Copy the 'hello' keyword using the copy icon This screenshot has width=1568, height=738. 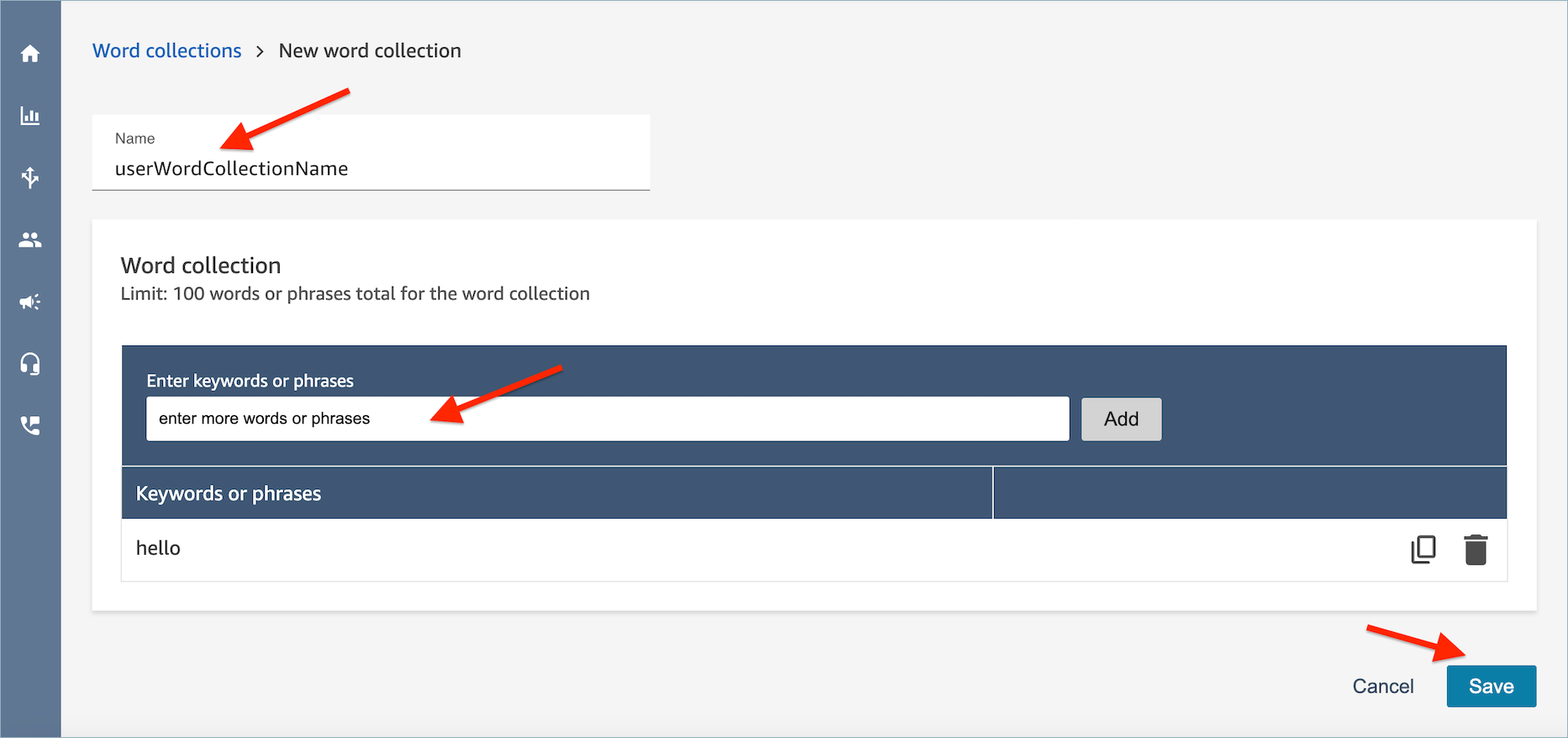1423,549
